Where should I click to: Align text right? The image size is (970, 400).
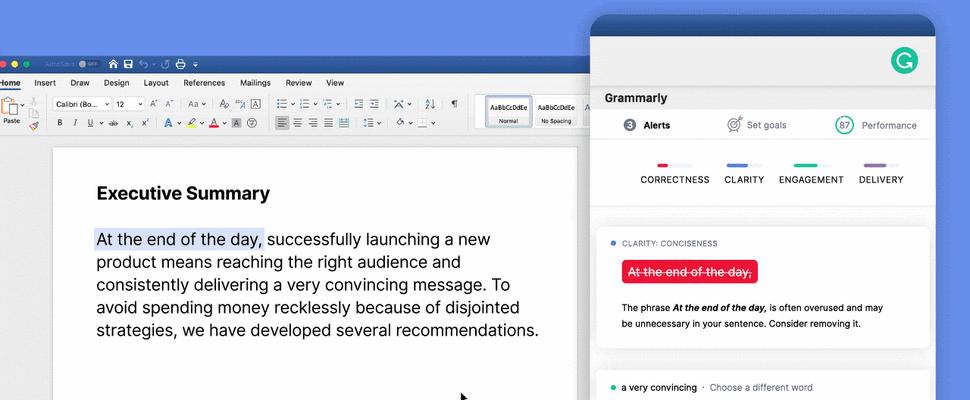tap(313, 123)
